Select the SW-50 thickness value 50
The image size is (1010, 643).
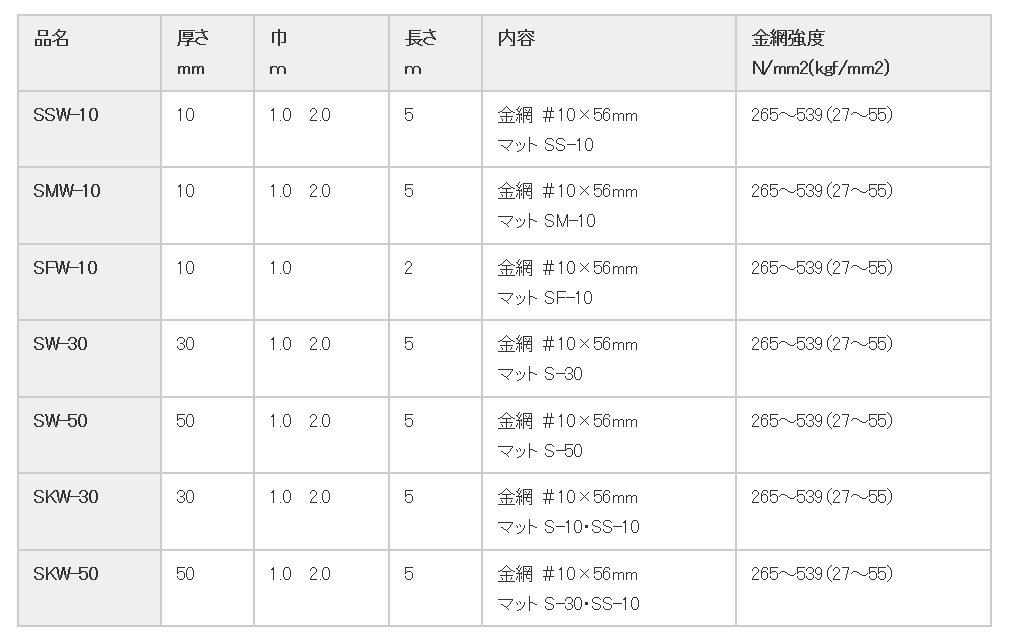point(186,421)
